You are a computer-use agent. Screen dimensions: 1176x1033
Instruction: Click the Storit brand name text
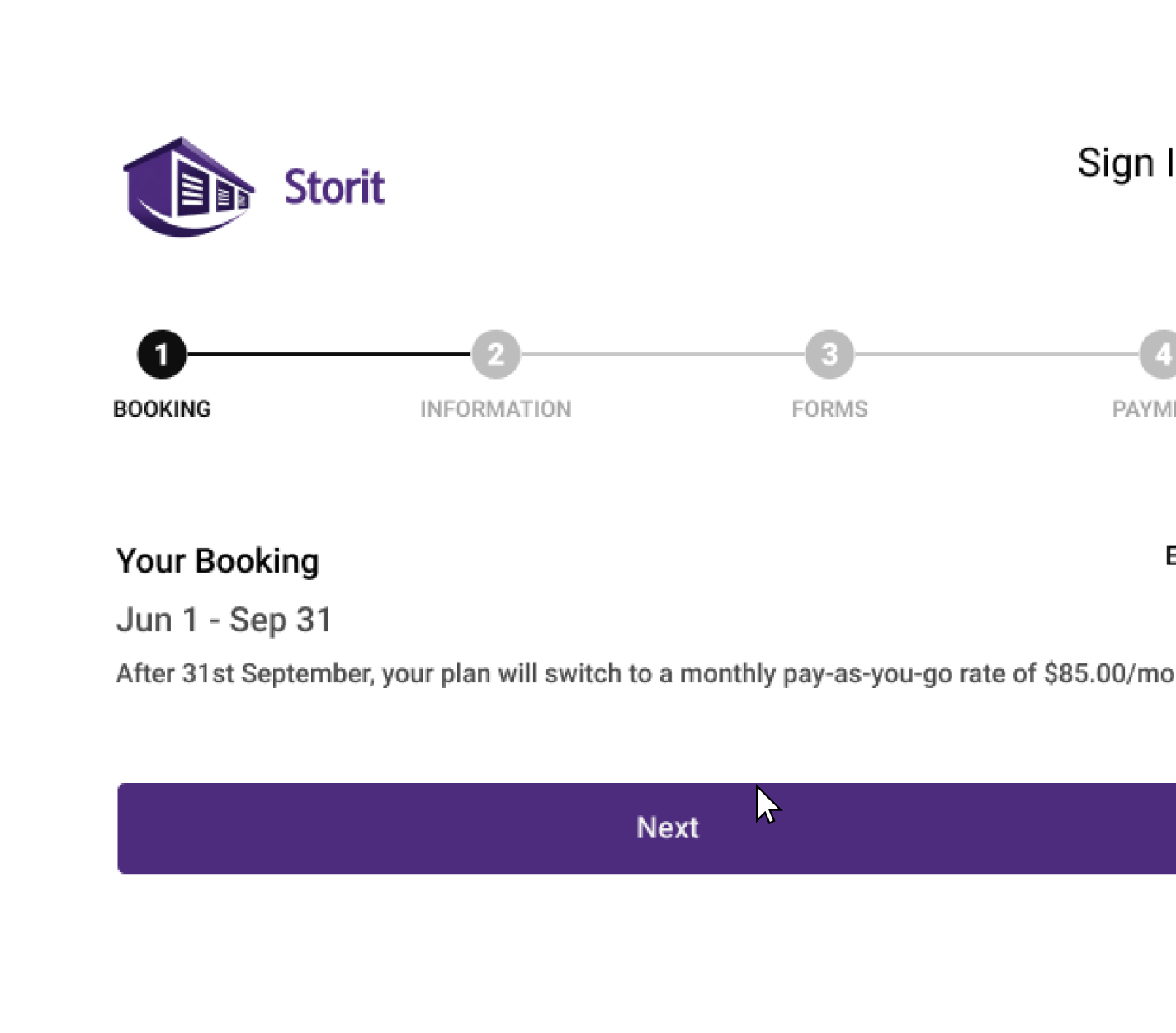click(x=334, y=186)
